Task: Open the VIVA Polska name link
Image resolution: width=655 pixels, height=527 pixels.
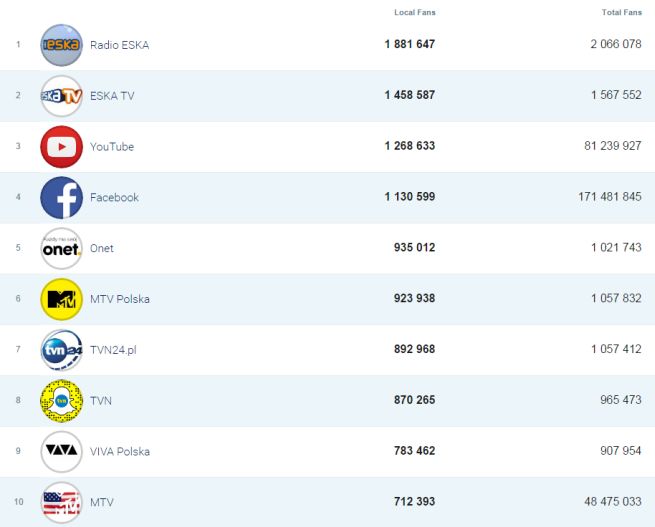Action: [x=120, y=452]
